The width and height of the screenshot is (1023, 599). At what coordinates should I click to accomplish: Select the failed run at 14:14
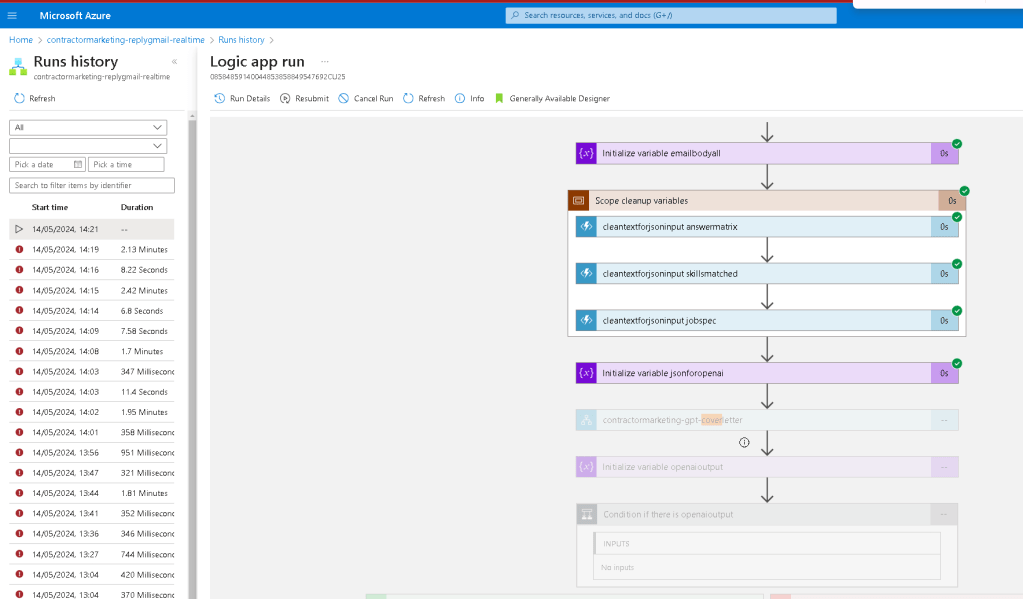91,311
